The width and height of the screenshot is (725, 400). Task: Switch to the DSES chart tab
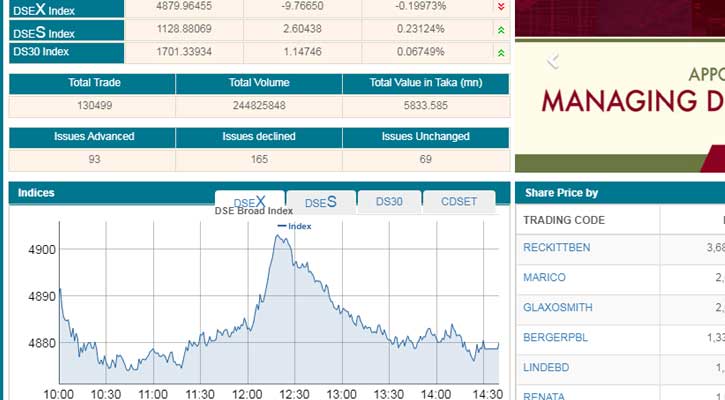coord(320,202)
